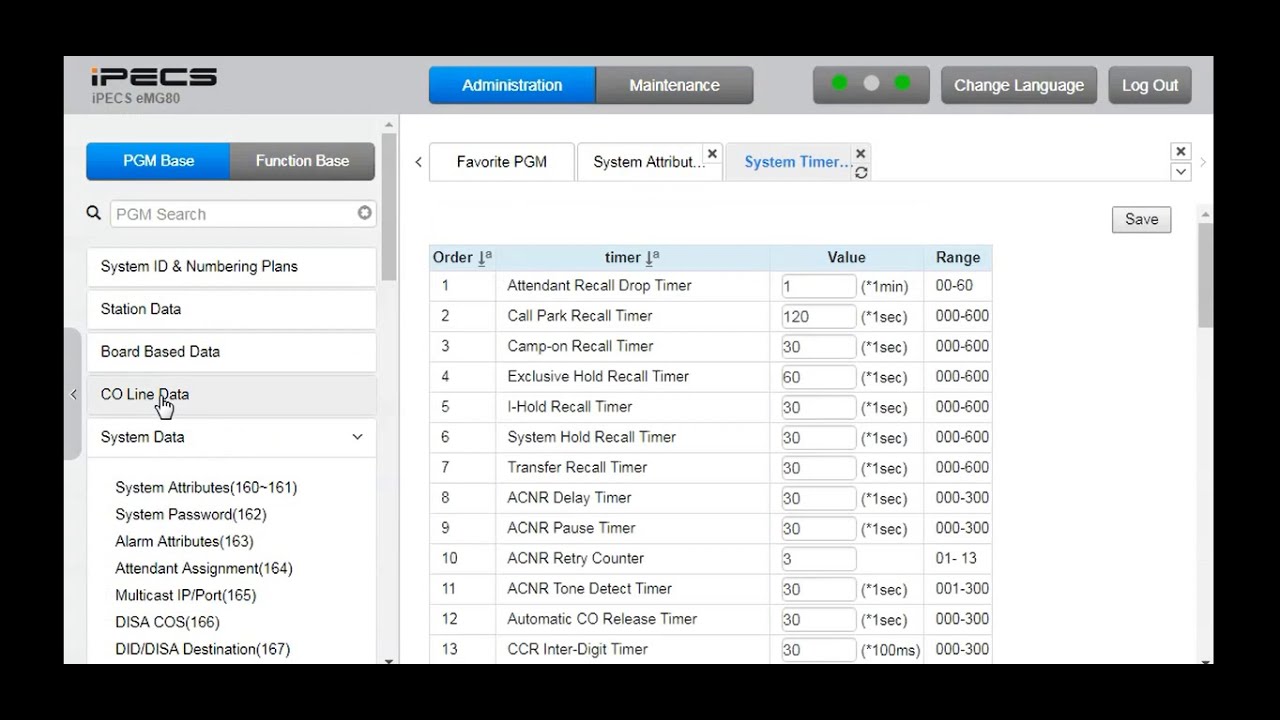Click the Save button

pyautogui.click(x=1141, y=220)
